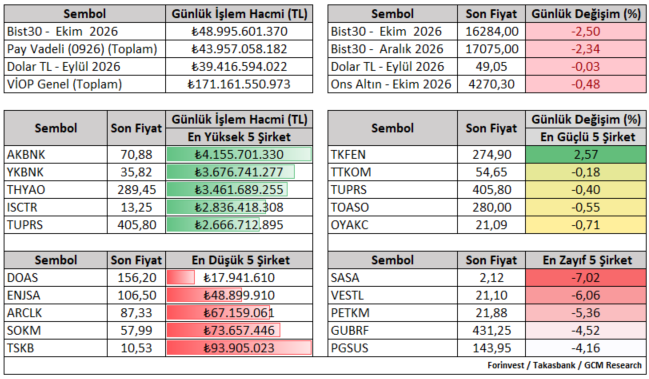Select the PGSUS -4,16 change cell
Screen dimensions: 649x379
pos(586,348)
